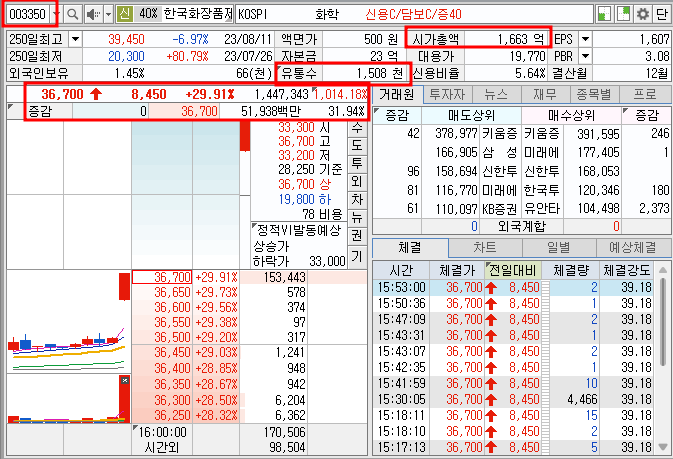673x459 pixels.
Task: Click the 수 vertical side button
Action: coord(357,128)
